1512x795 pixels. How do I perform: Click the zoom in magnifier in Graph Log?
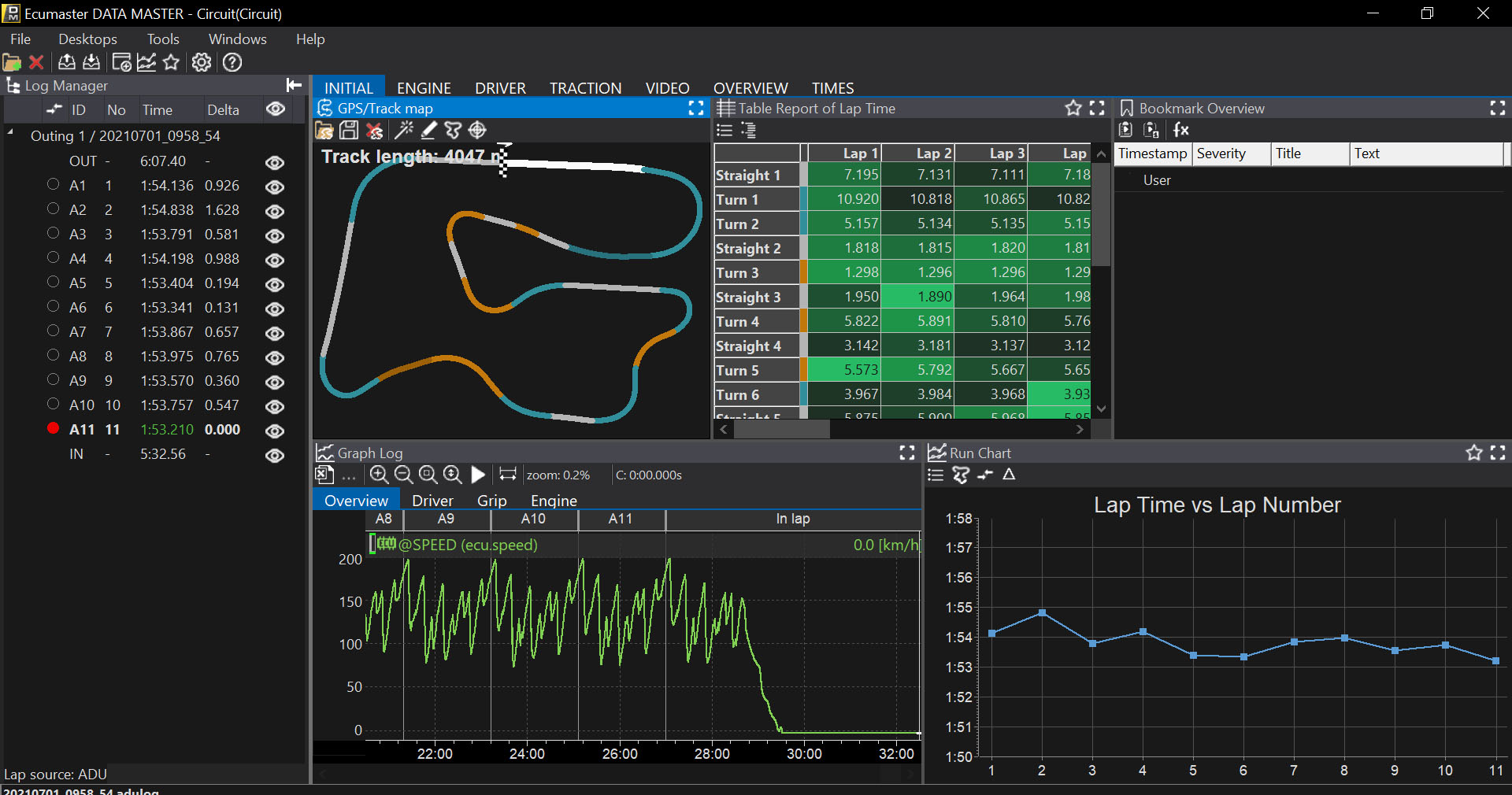pyautogui.click(x=379, y=475)
